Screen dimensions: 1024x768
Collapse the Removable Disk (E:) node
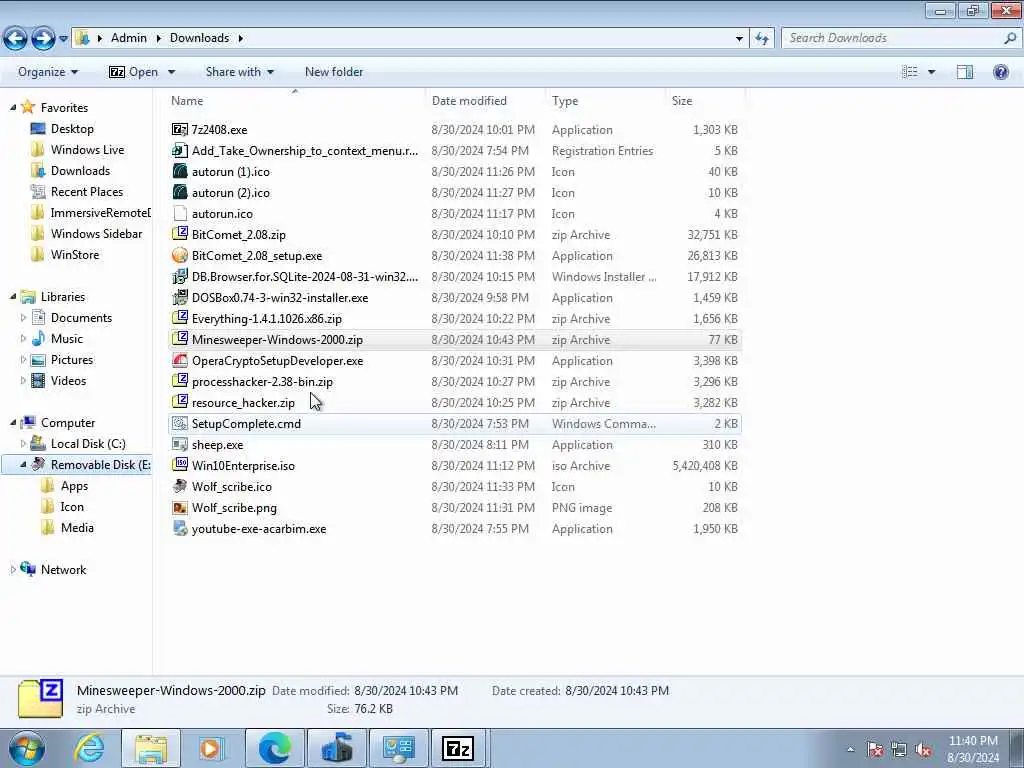tap(24, 464)
